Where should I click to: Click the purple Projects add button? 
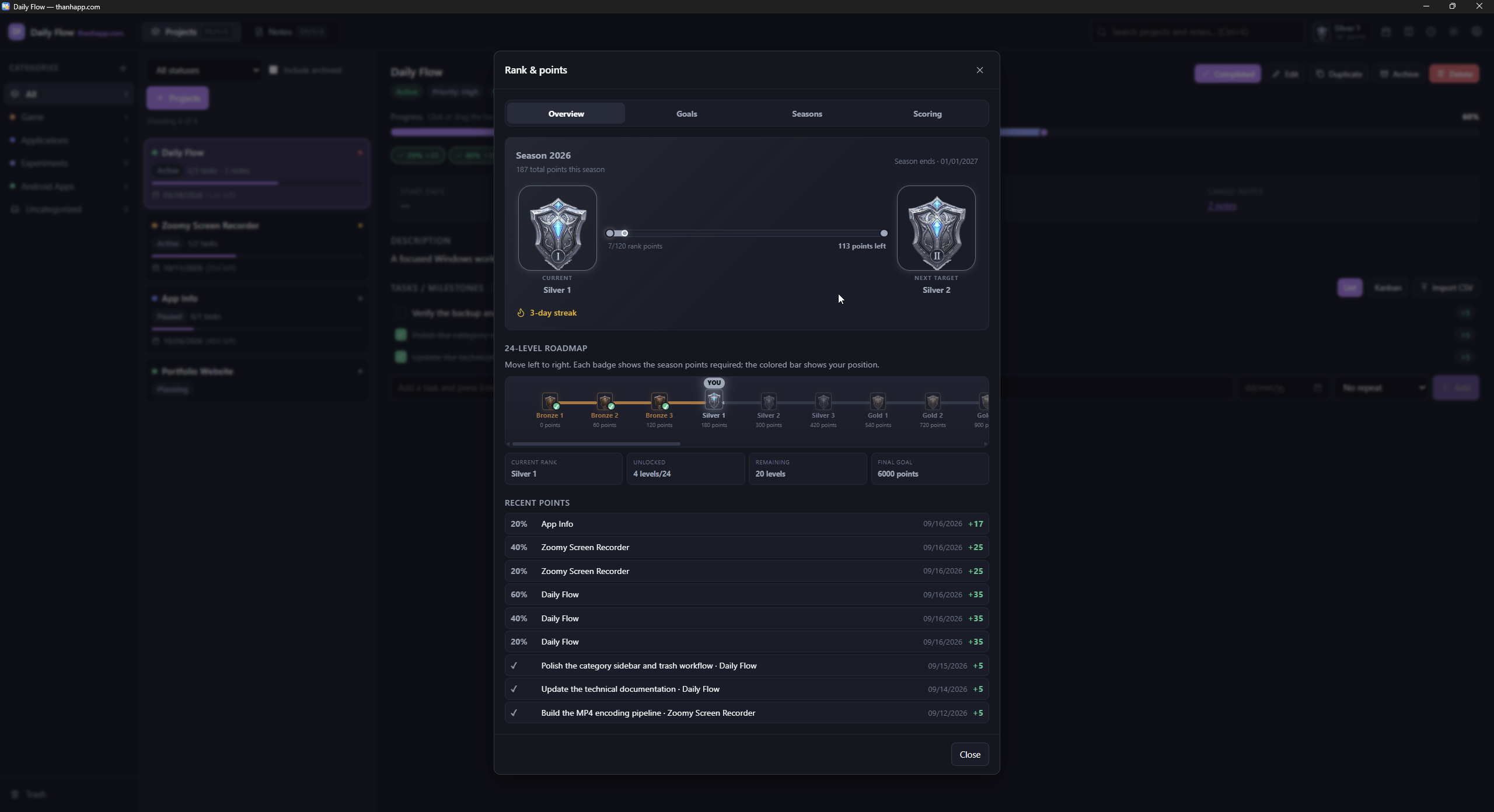click(x=177, y=98)
